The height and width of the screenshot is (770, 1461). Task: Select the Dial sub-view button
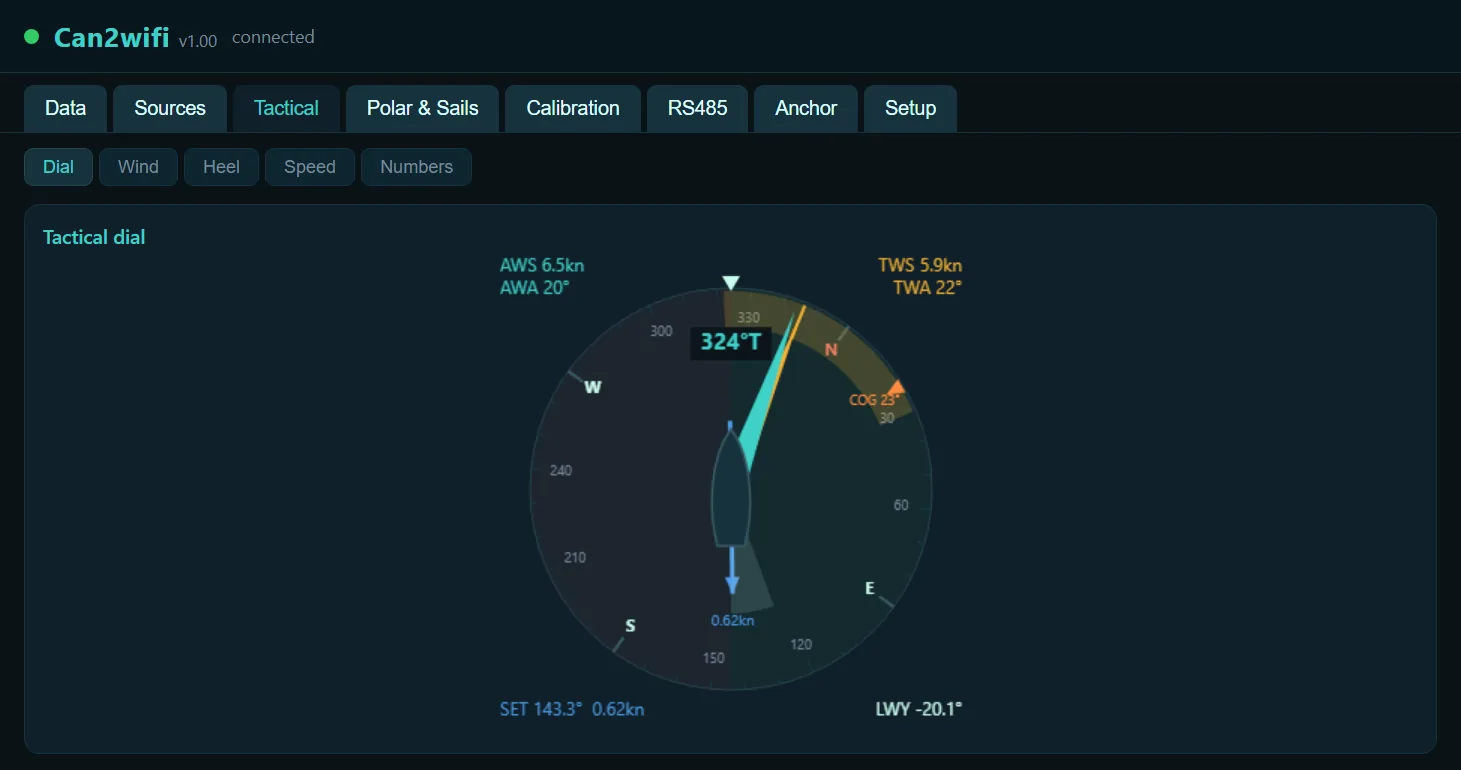[58, 167]
